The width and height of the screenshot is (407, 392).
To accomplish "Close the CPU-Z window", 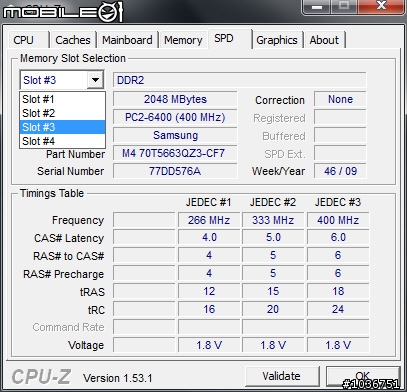I will (381, 7).
